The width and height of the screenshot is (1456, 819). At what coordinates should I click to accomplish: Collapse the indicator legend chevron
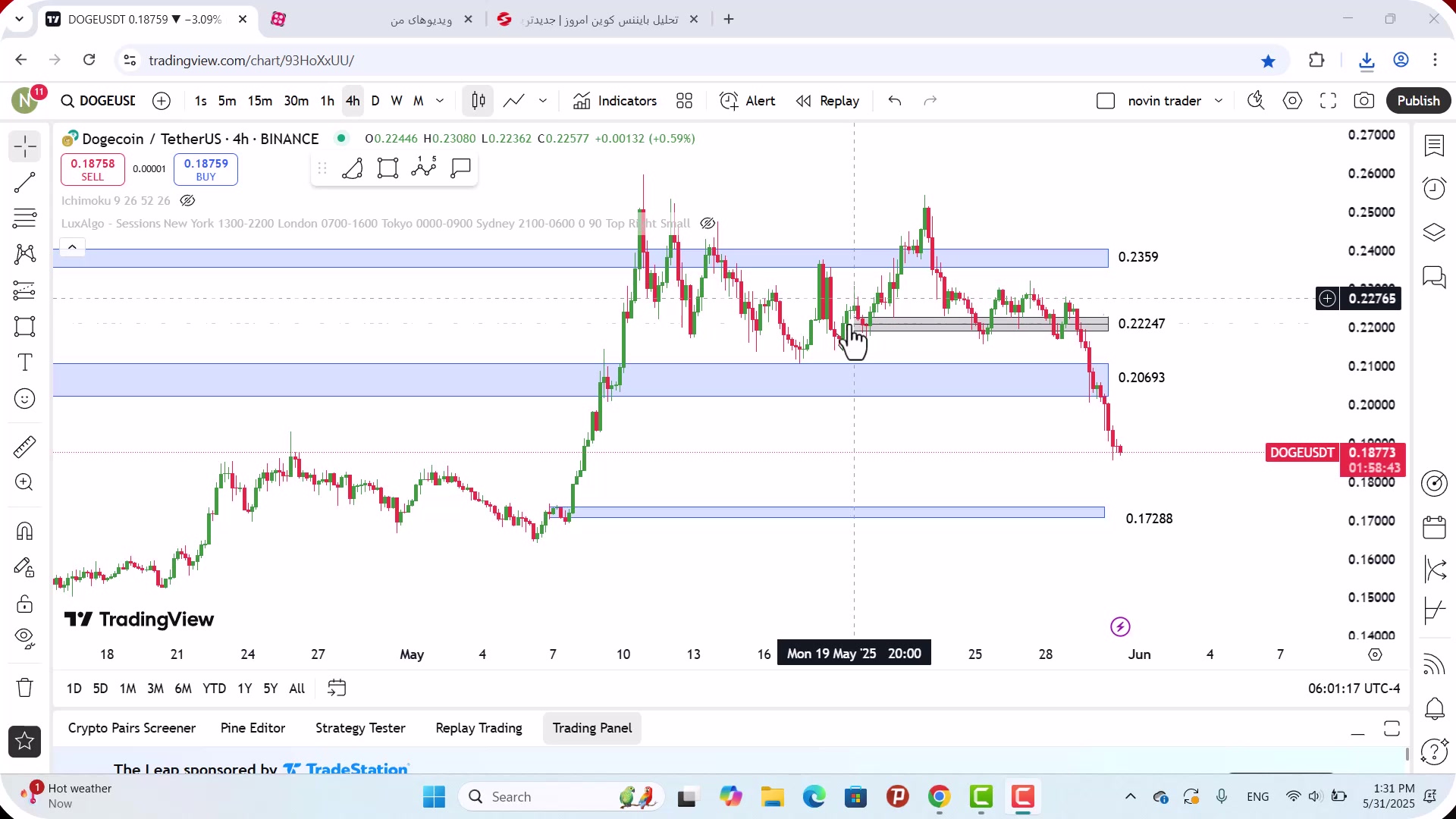[72, 247]
